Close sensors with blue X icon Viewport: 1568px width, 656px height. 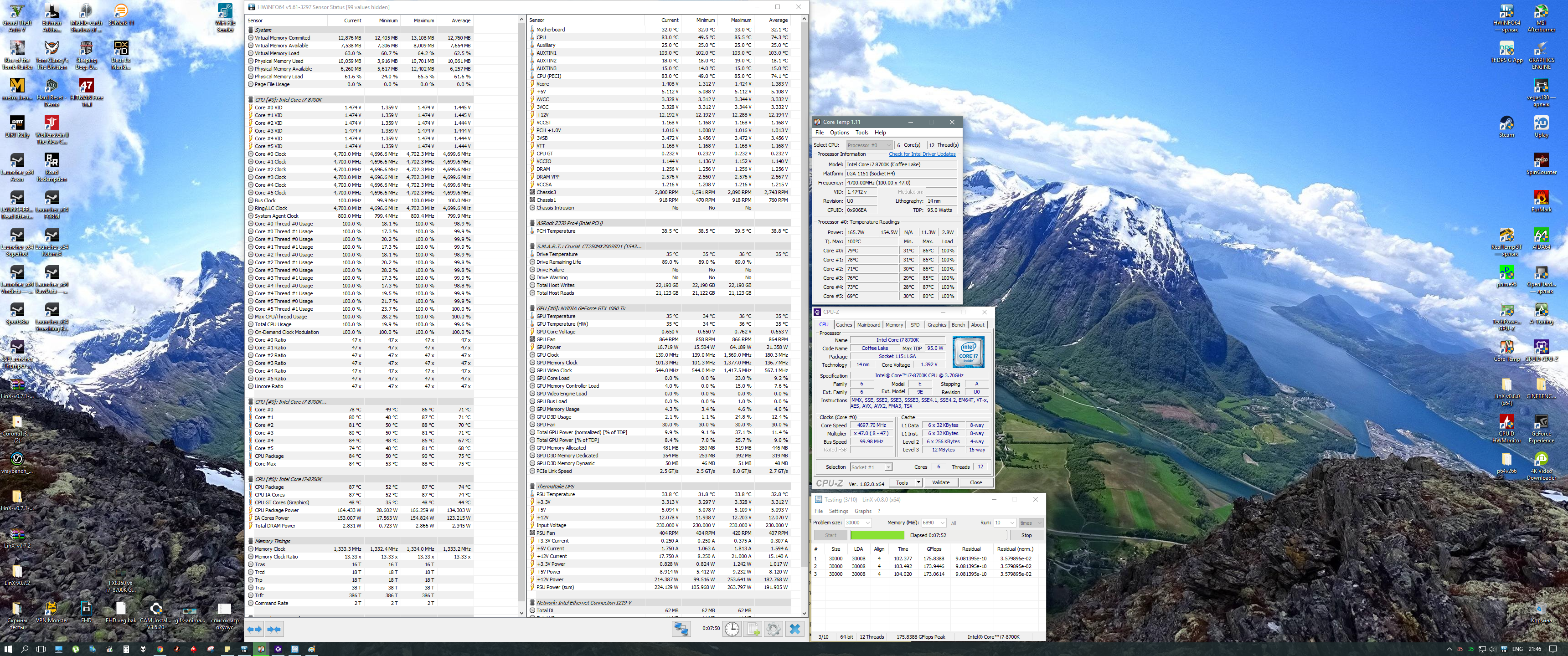(x=794, y=629)
